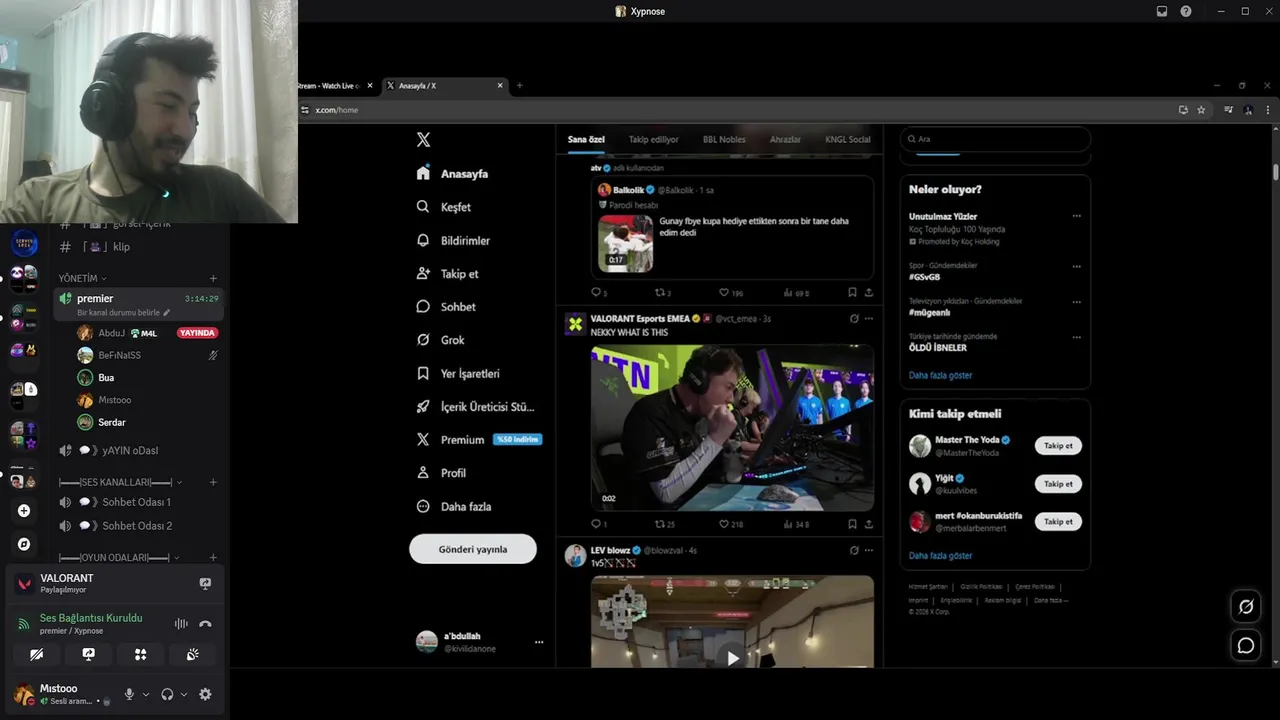The width and height of the screenshot is (1280, 720).
Task: Open options for #GSvGB trend
Action: click(1077, 266)
